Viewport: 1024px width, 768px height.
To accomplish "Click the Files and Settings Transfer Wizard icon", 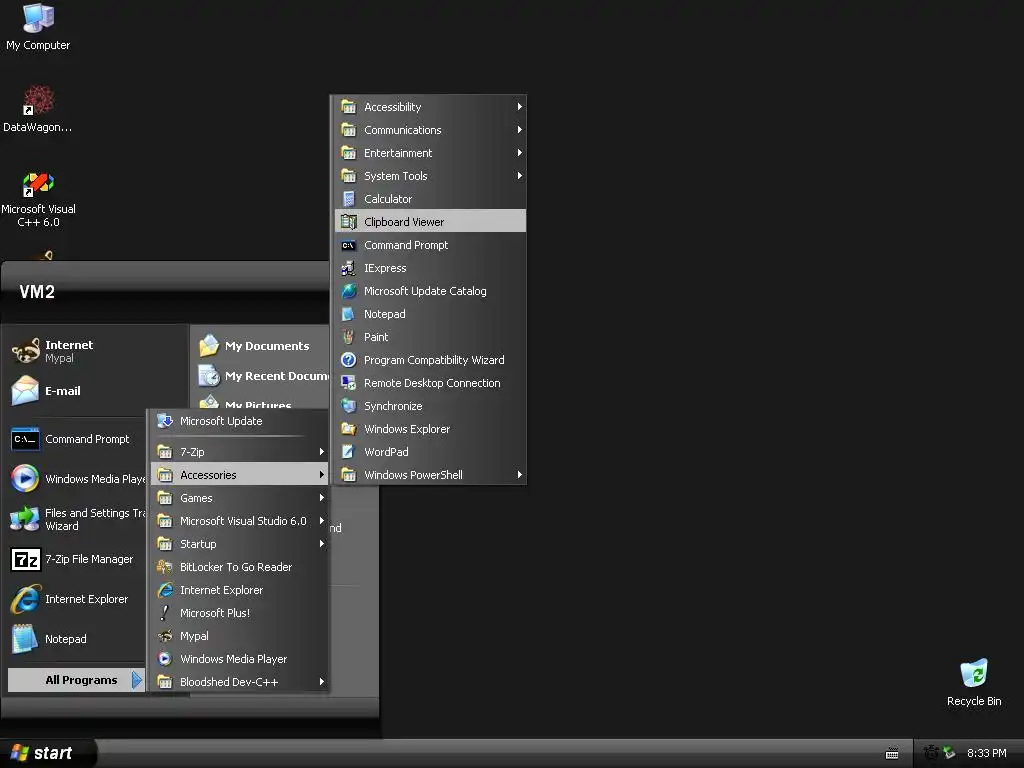I will (x=25, y=519).
